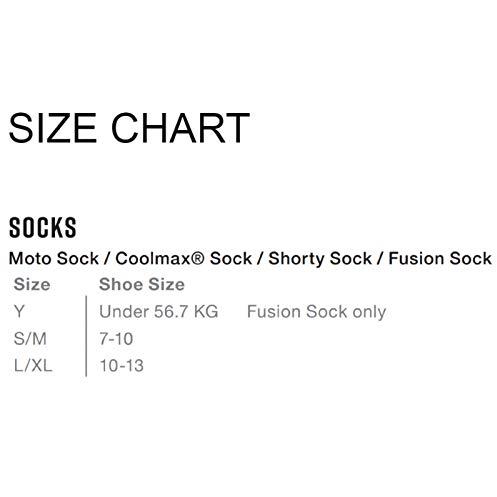Click the Shoe Size column header
This screenshot has width=497, height=497.
tap(142, 285)
